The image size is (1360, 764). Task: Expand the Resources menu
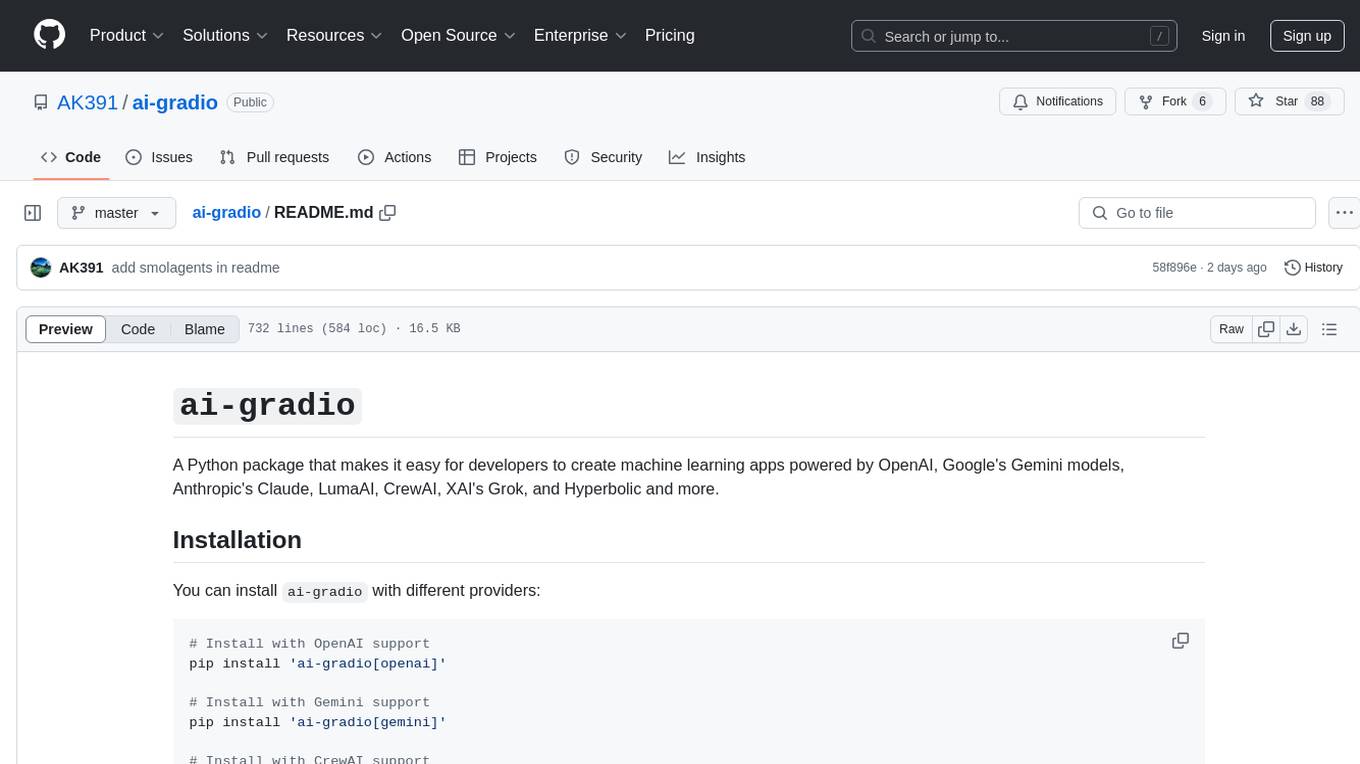pos(334,35)
